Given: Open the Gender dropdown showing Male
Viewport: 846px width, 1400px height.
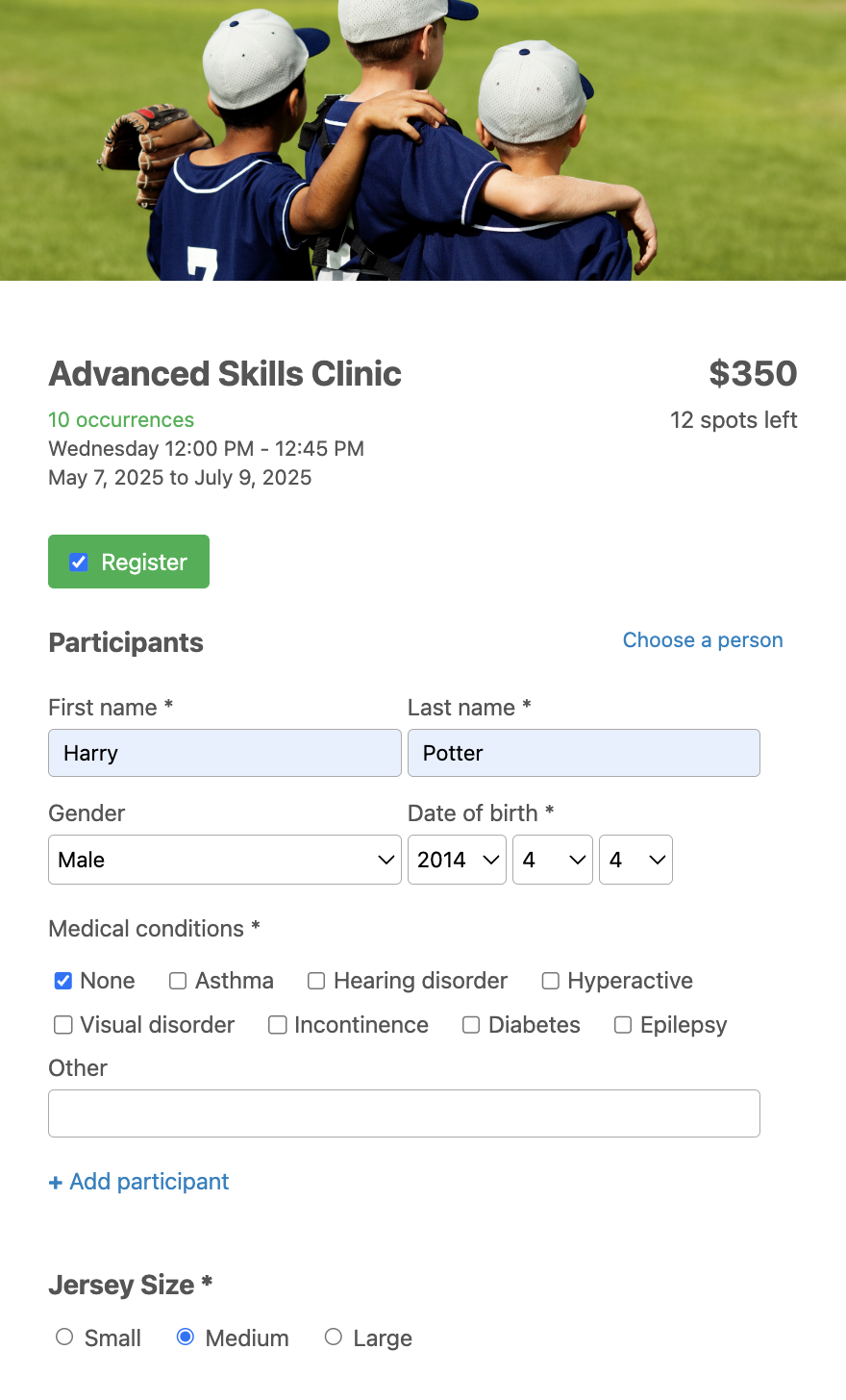Looking at the screenshot, I should [x=224, y=860].
